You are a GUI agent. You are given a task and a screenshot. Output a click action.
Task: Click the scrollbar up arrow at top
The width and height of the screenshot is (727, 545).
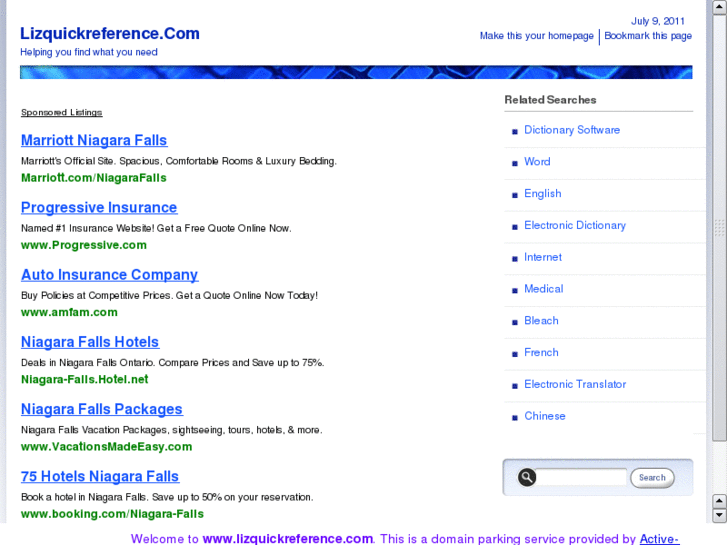(x=719, y=7)
